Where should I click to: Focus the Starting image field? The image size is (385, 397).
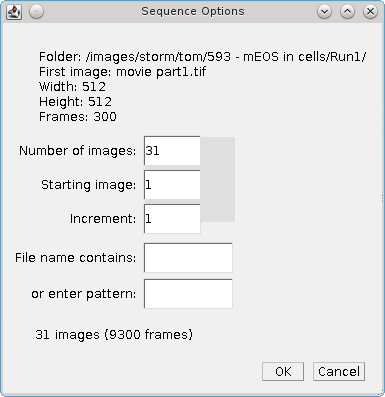(172, 185)
